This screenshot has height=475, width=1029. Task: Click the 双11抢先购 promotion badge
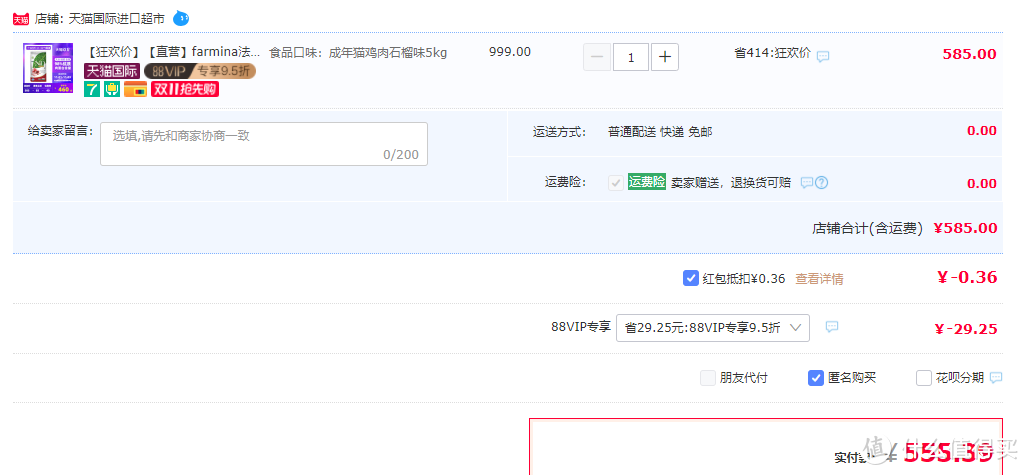click(x=185, y=89)
